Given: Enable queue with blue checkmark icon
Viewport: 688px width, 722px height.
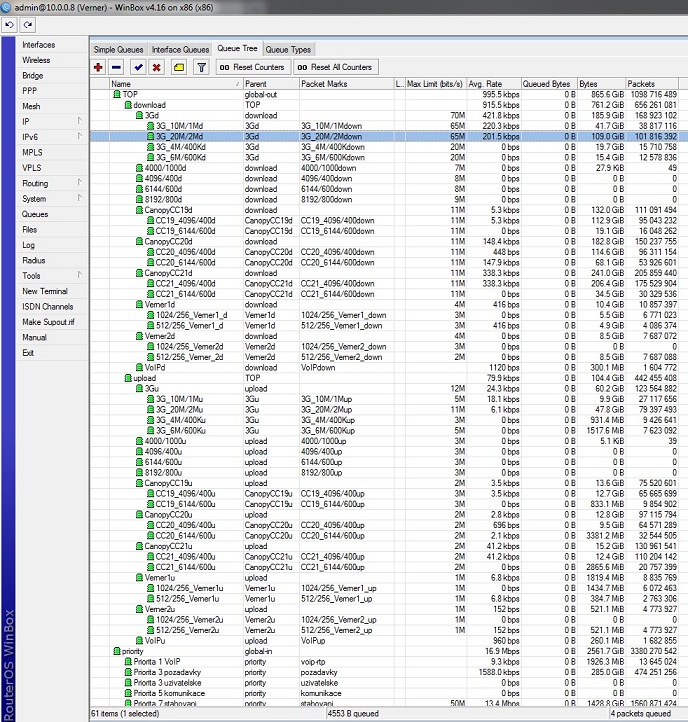Looking at the screenshot, I should tap(138, 67).
